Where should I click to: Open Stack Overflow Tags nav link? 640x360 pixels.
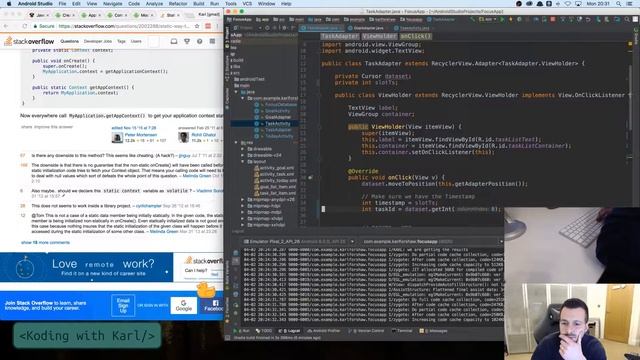tap(121, 41)
